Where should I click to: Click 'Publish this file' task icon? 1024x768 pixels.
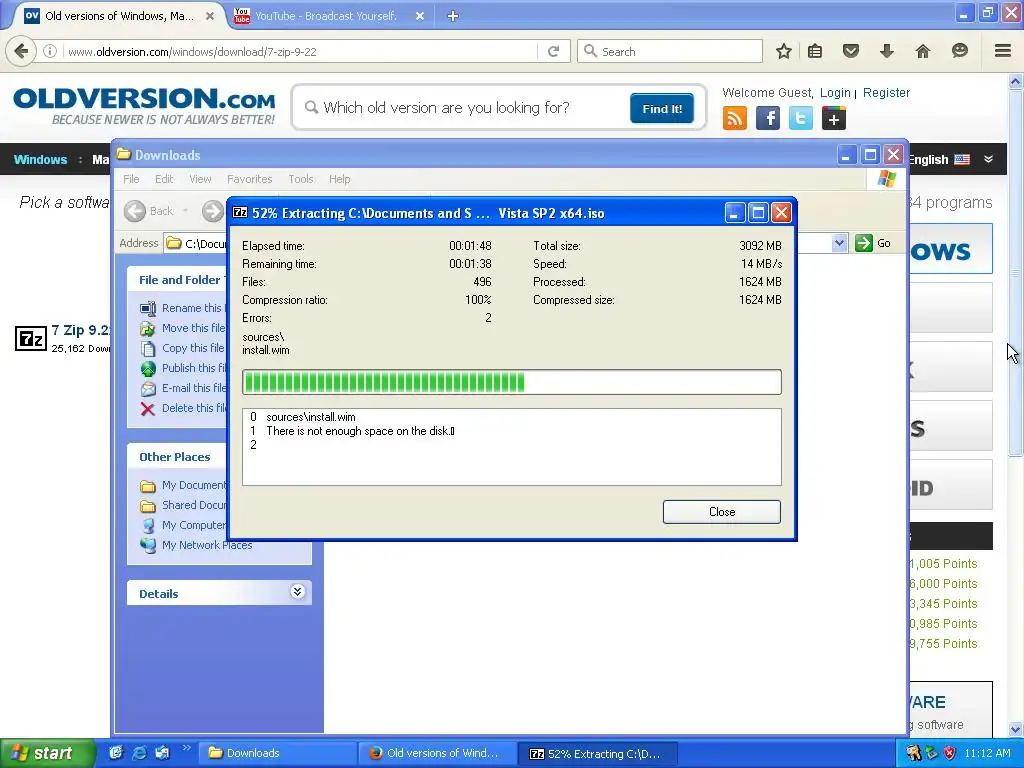click(148, 368)
